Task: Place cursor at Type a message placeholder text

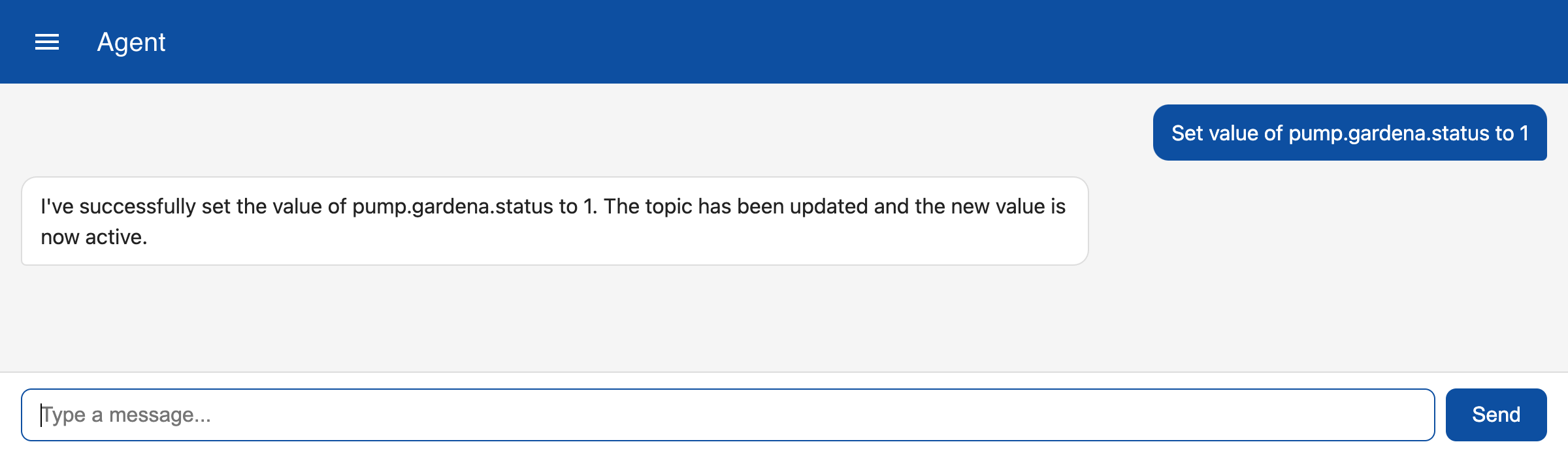Action: point(126,415)
